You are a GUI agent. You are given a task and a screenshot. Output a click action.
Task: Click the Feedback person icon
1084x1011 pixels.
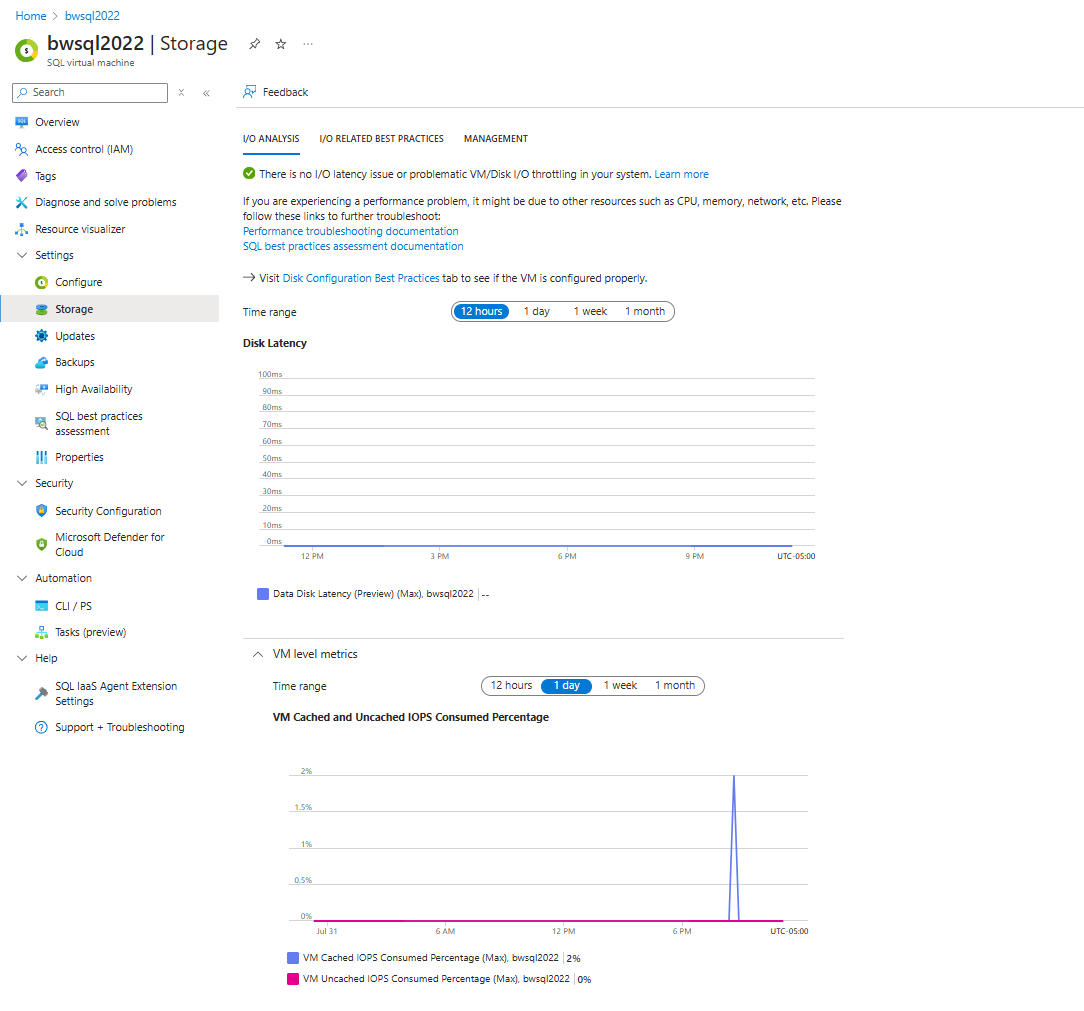coord(250,92)
